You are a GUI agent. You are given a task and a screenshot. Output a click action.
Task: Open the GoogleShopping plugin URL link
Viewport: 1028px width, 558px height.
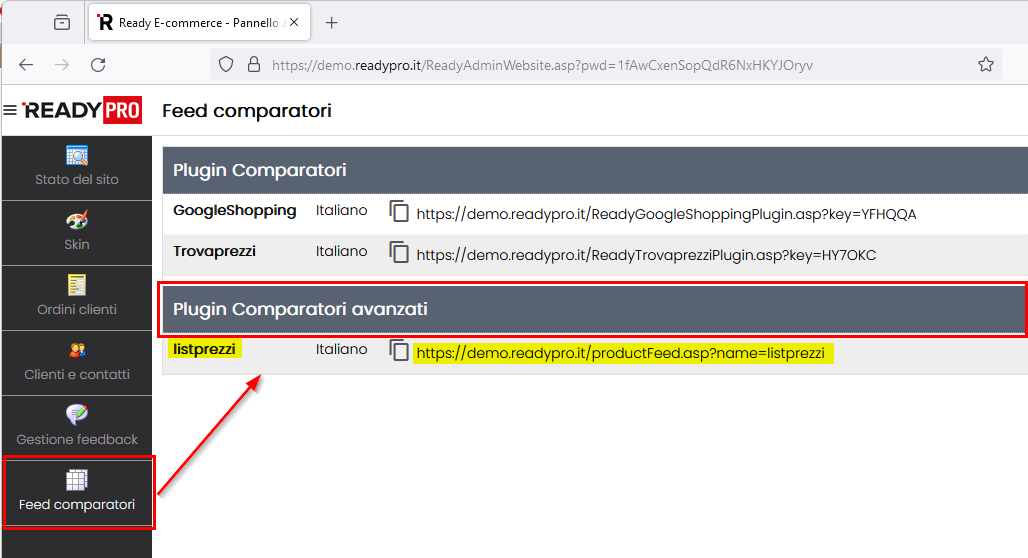pyautogui.click(x=666, y=214)
